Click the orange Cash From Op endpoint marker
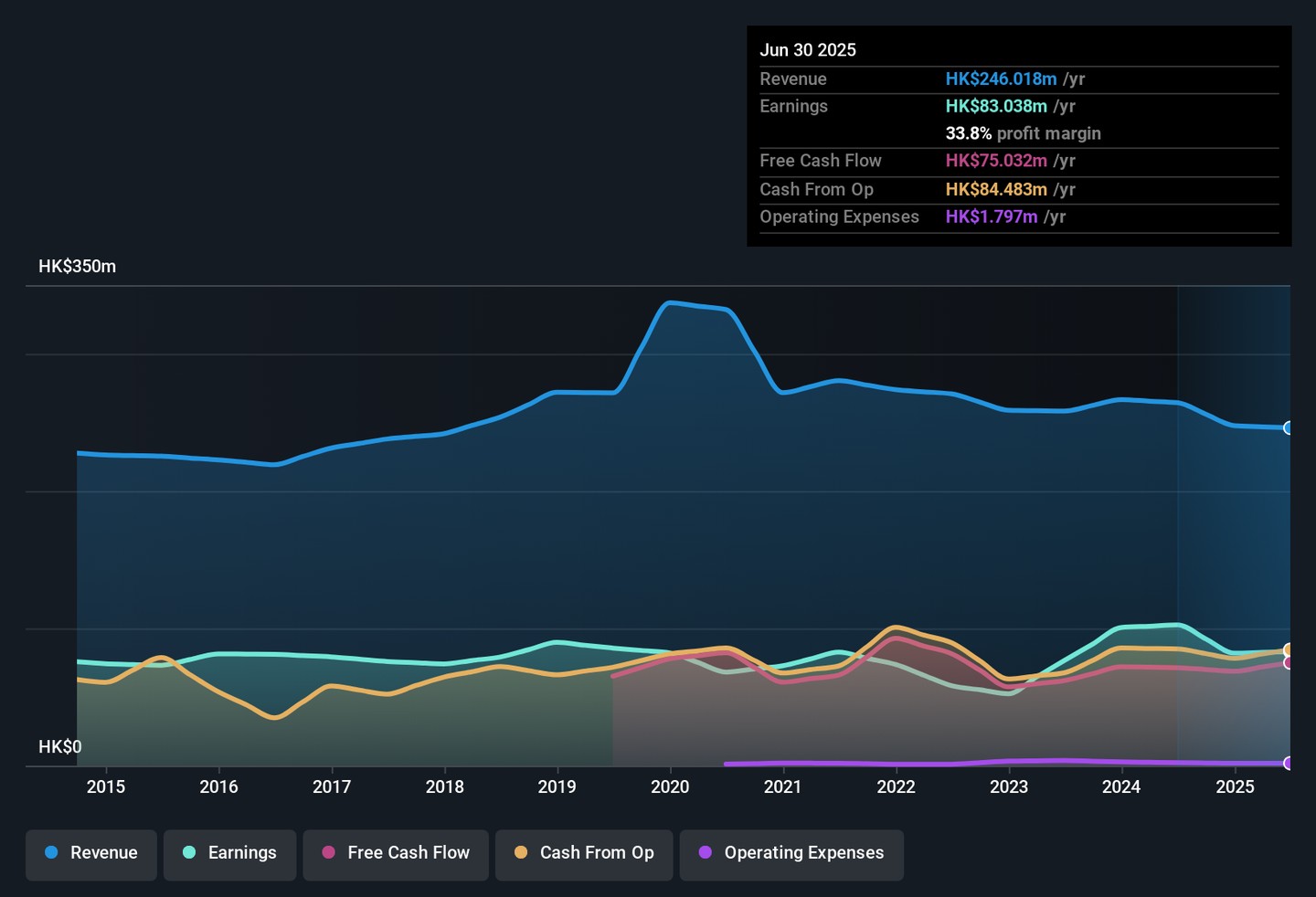1316x897 pixels. click(x=1289, y=649)
